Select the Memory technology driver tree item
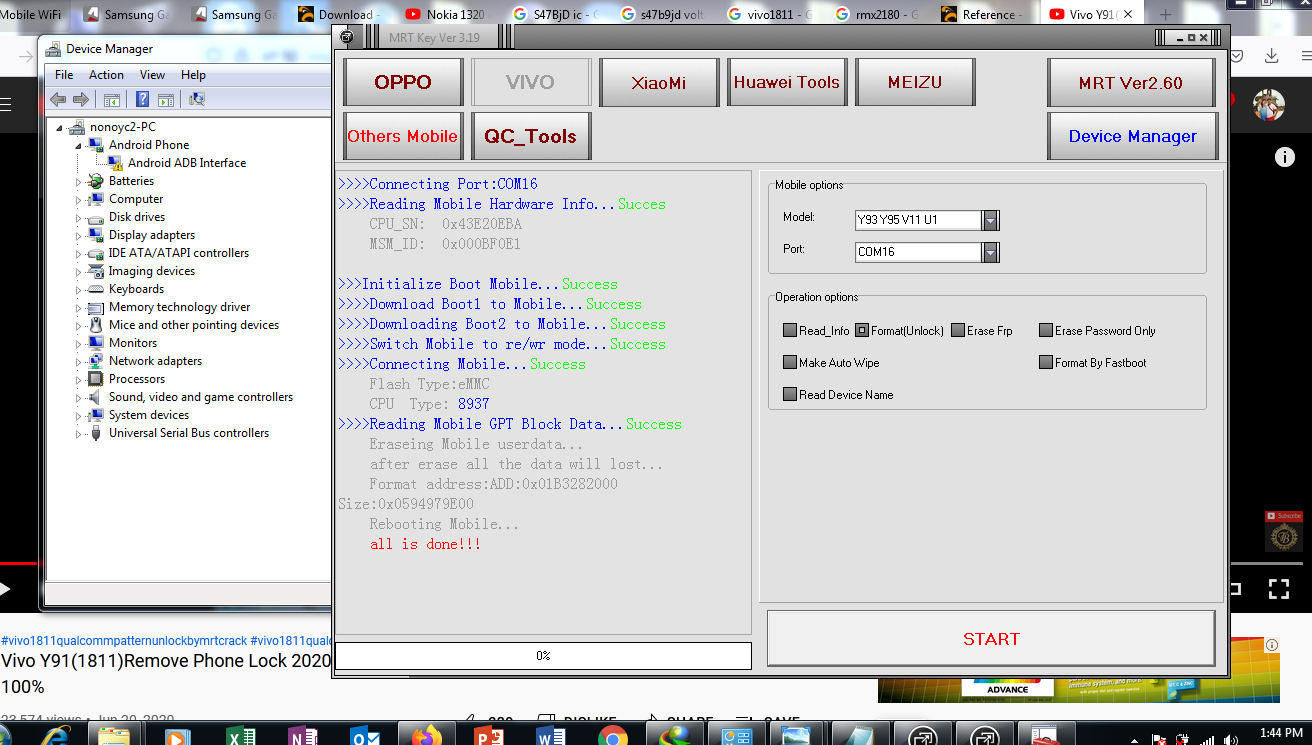The height and width of the screenshot is (745, 1312). (x=180, y=307)
